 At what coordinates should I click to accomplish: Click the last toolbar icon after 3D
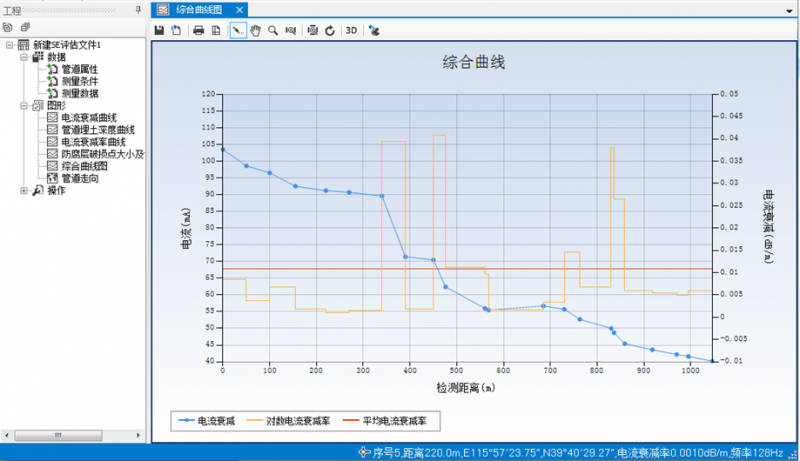tap(374, 31)
